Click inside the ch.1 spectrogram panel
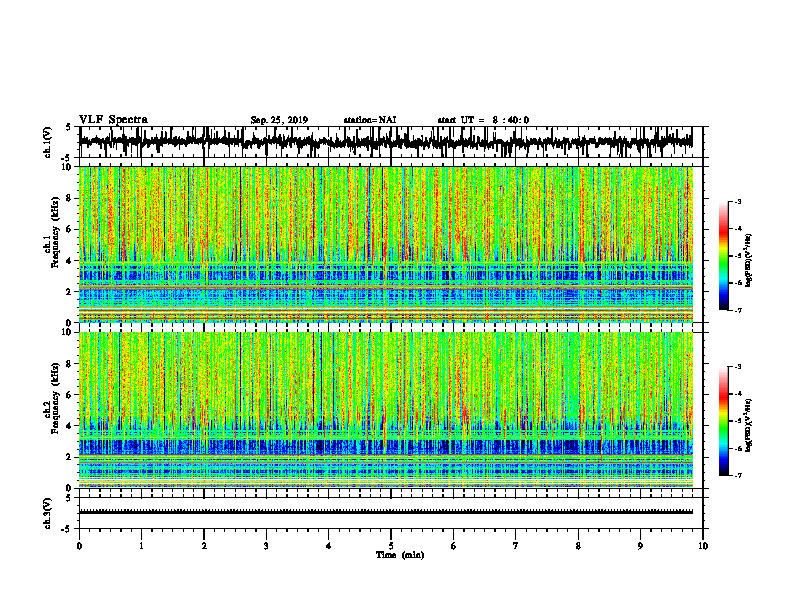Screen dimensions: 792x612 pos(386,244)
